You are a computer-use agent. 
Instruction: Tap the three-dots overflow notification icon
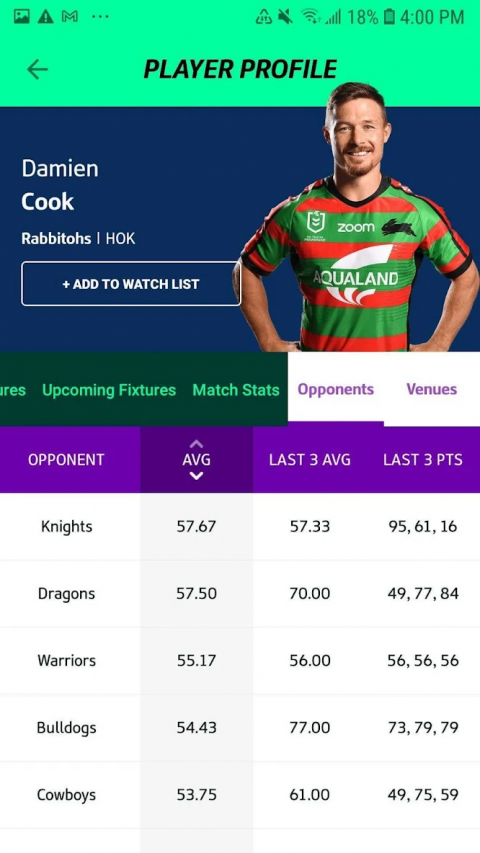pyautogui.click(x=100, y=16)
